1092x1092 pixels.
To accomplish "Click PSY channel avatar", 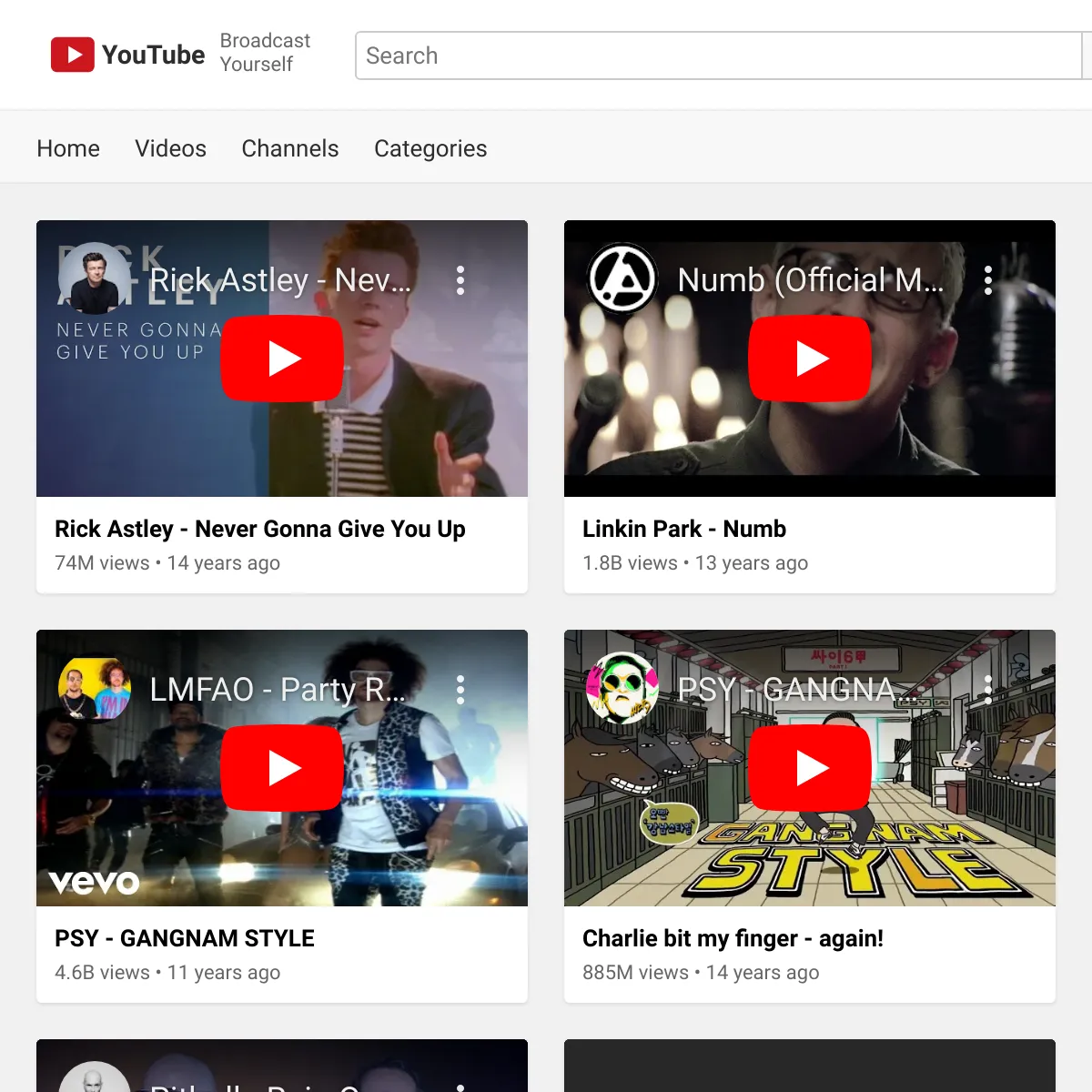I will (x=622, y=688).
